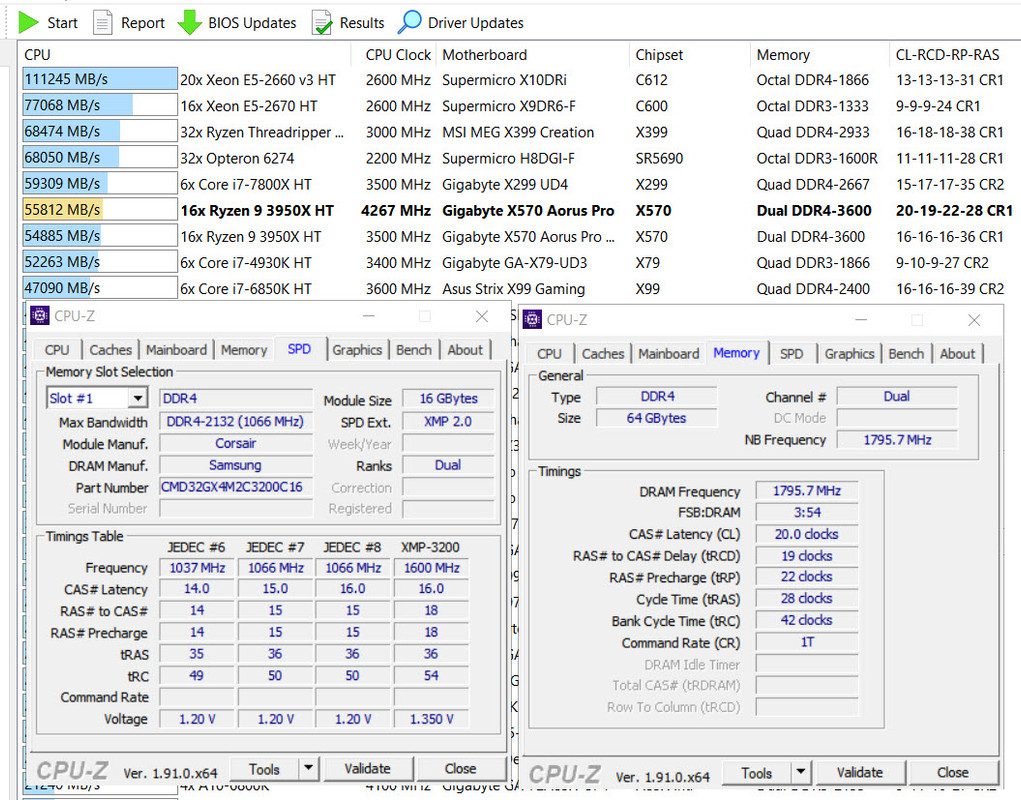Switch to the Bench tab in the left CPU-Z window

[x=413, y=350]
